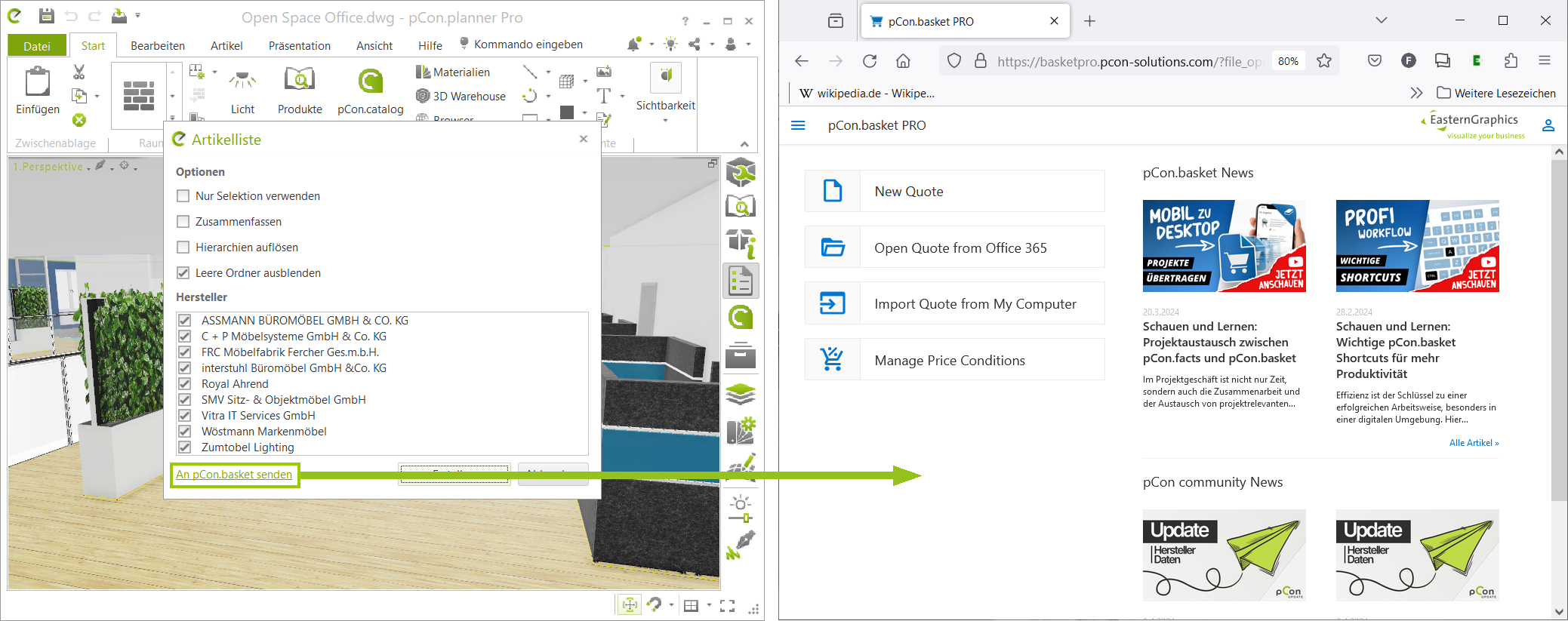Open the Mobil zu Desktop news thumbnail
Image resolution: width=1568 pixels, height=621 pixels.
tap(1224, 246)
